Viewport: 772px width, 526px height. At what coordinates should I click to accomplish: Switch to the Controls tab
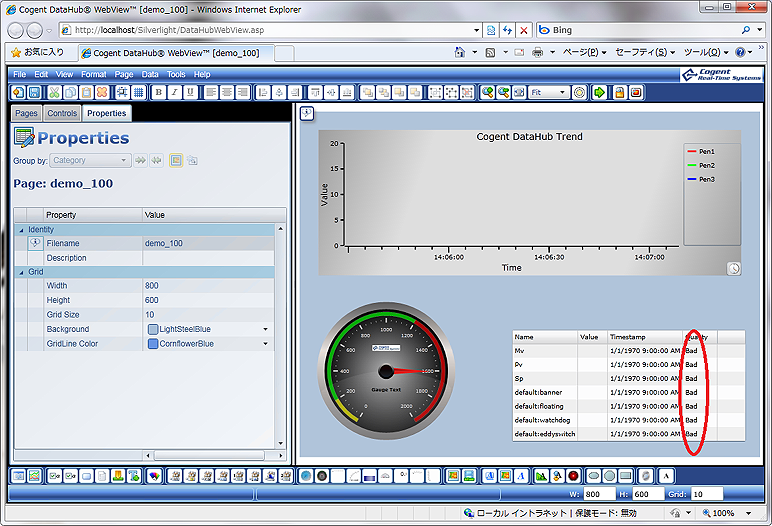[62, 113]
